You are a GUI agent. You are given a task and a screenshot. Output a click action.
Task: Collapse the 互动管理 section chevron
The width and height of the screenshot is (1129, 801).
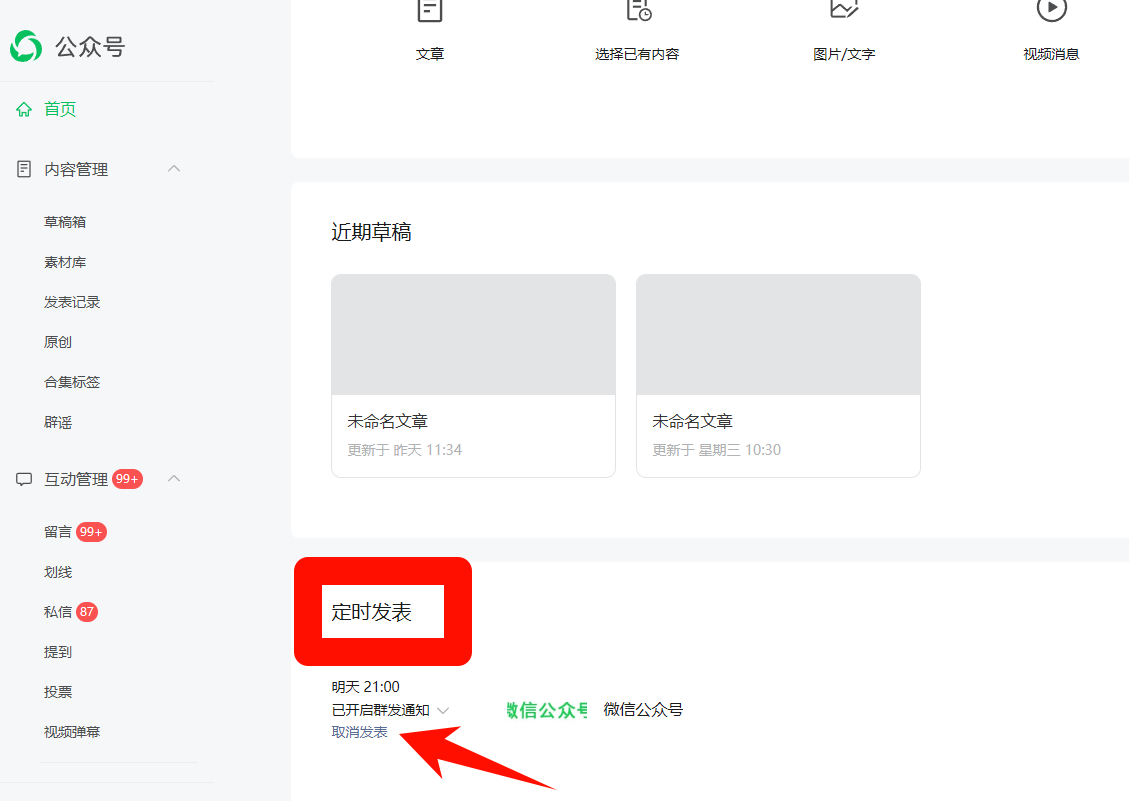click(x=174, y=478)
